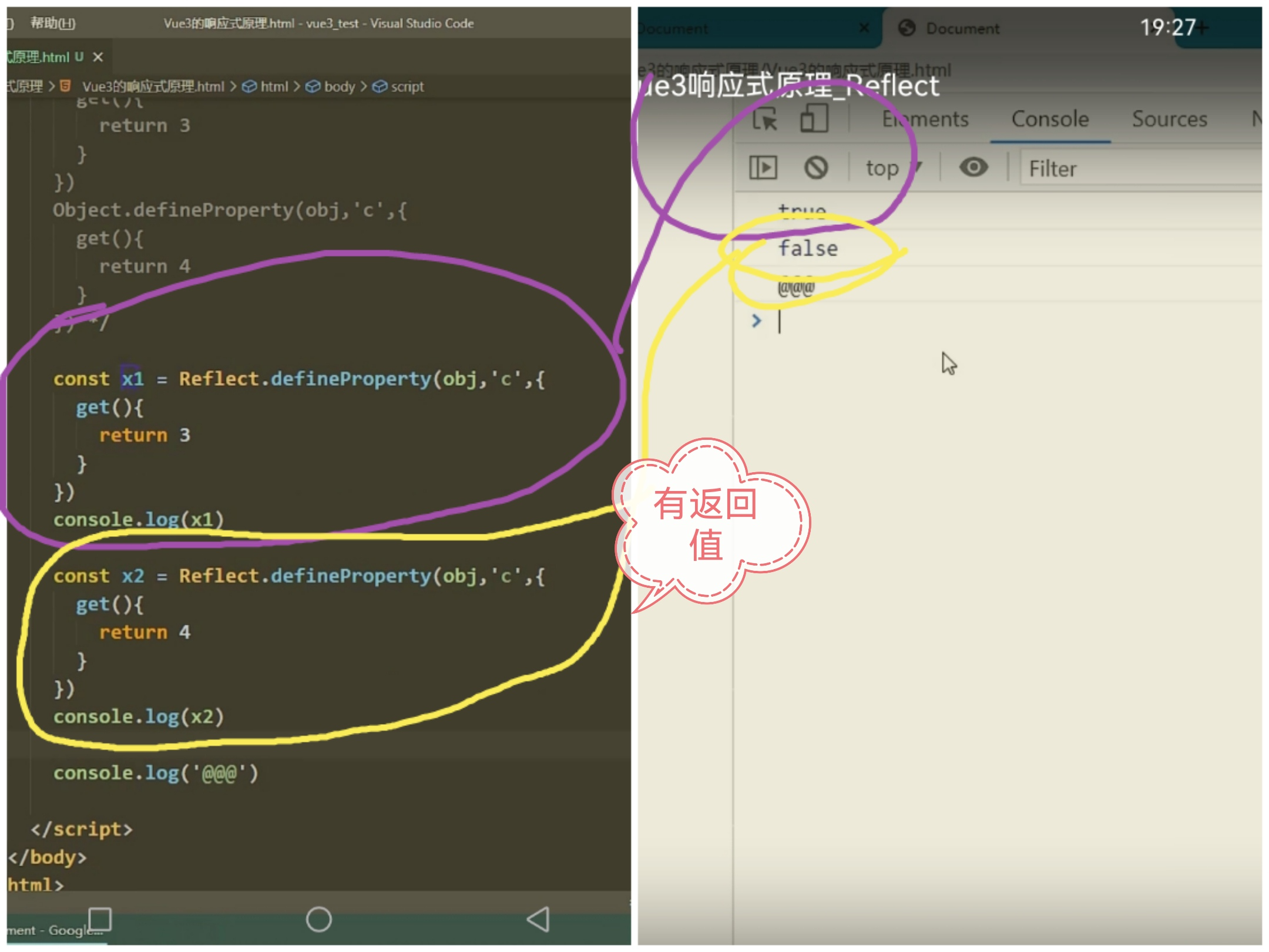
Task: Tap the Android recent apps square icon
Action: click(x=99, y=919)
